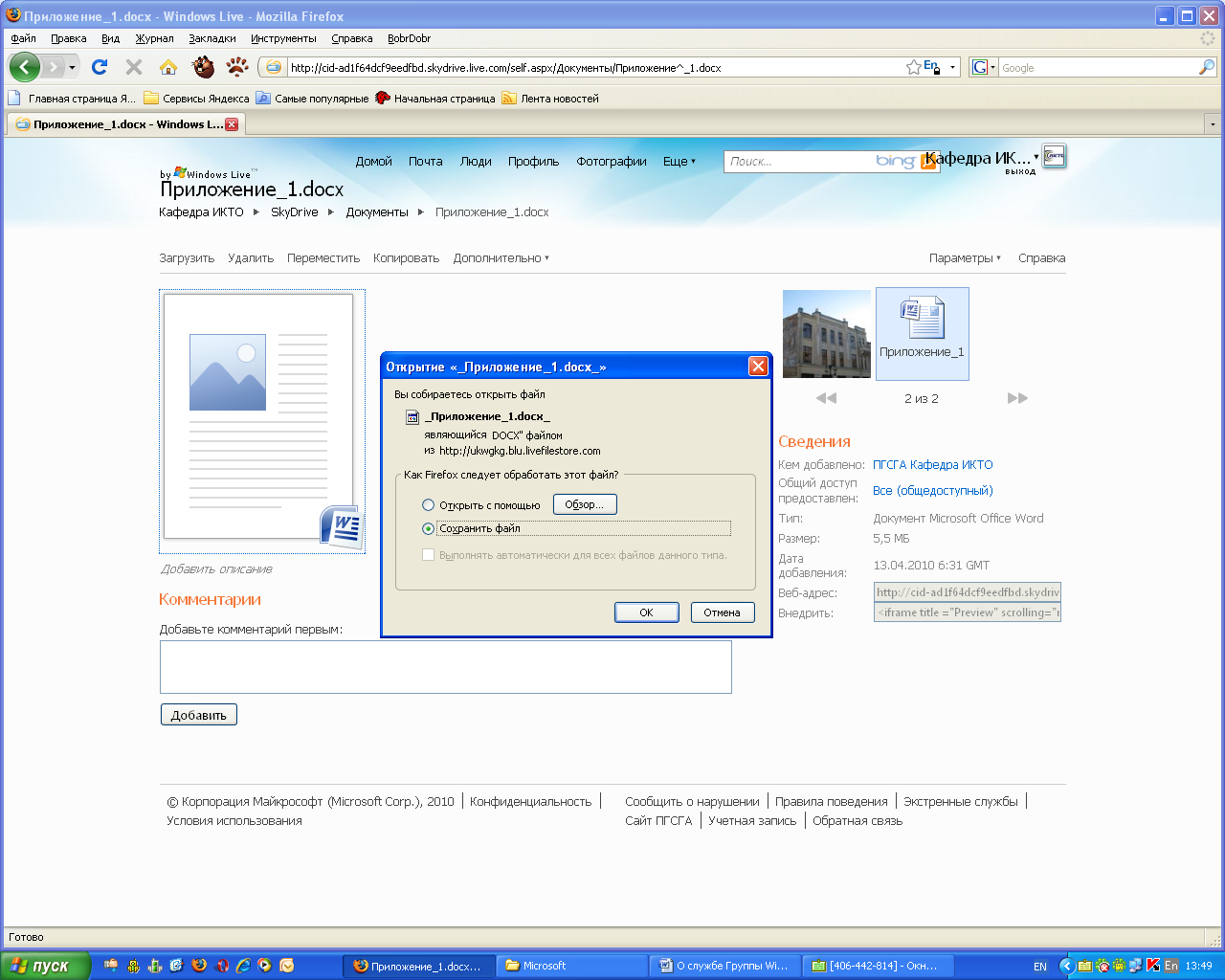
Task: Click the Внедрить iframe code field
Action: (x=968, y=612)
